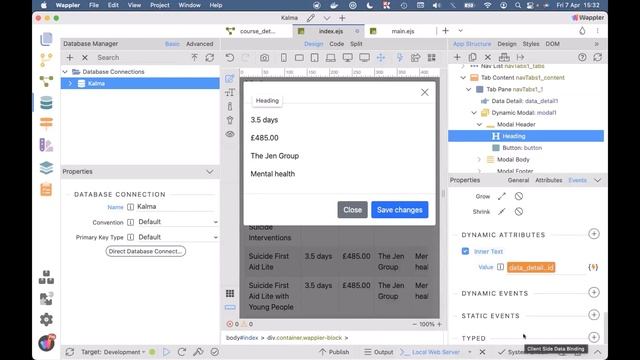
Task: Open the Project menu
Action: [160, 5]
